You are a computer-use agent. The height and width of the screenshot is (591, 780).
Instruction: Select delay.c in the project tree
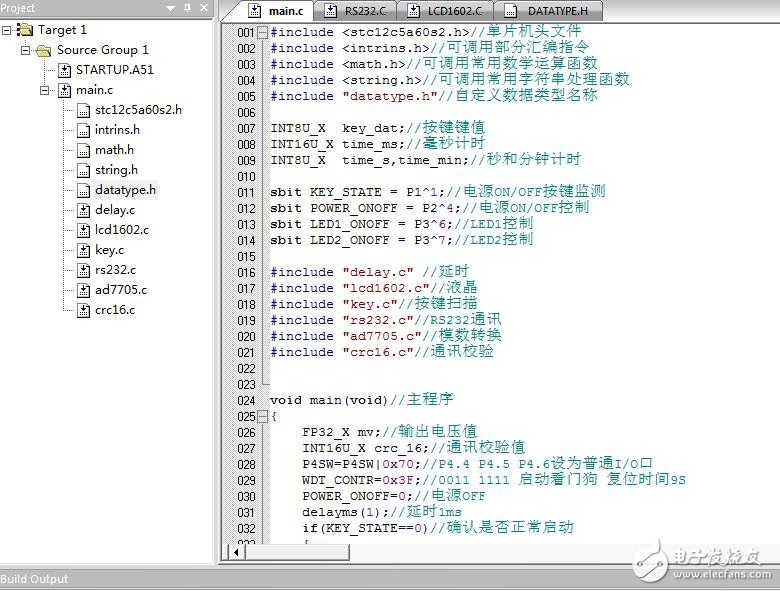click(114, 210)
